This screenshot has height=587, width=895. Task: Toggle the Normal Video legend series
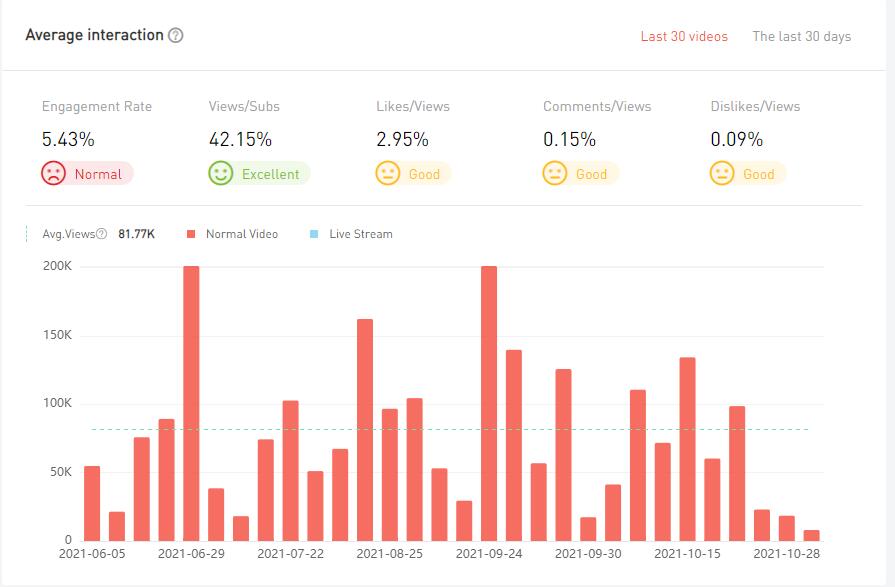(241, 234)
